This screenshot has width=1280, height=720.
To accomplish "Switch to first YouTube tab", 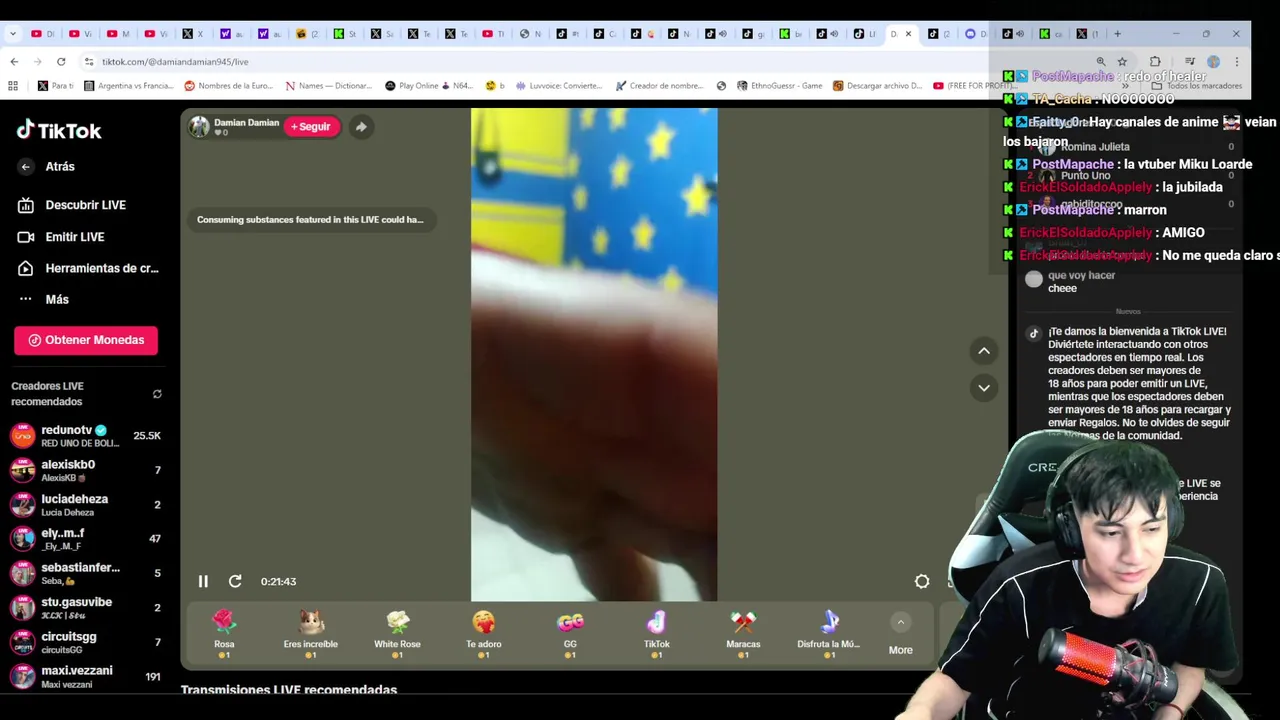I will [41, 34].
